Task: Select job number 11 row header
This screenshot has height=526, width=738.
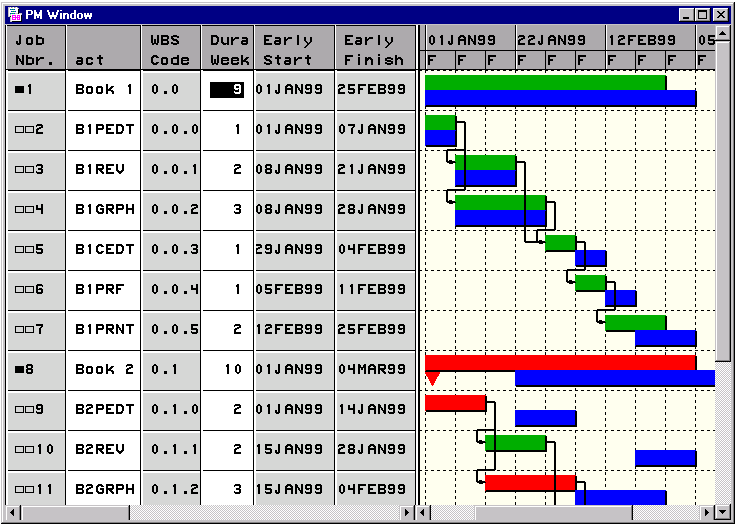Action: click(x=36, y=487)
